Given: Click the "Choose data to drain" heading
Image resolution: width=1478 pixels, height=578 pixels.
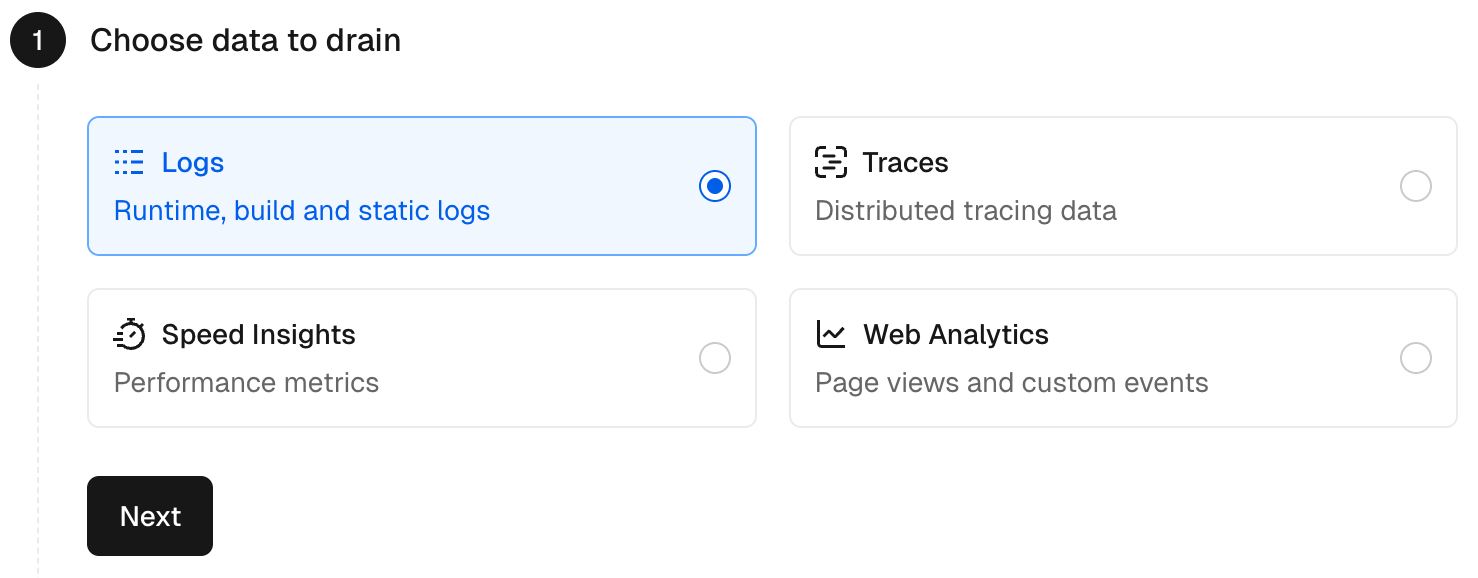Looking at the screenshot, I should point(245,41).
